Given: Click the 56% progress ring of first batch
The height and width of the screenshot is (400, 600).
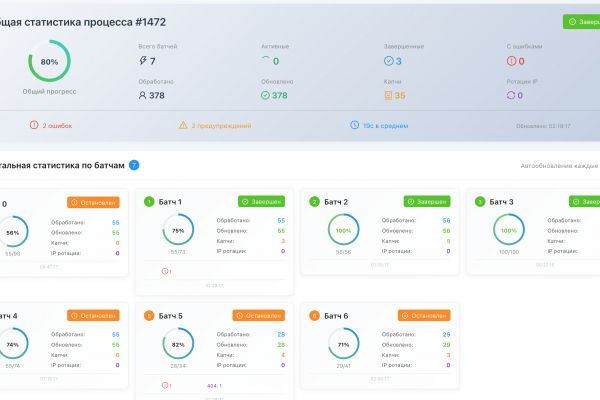Looking at the screenshot, I should click(13, 232).
